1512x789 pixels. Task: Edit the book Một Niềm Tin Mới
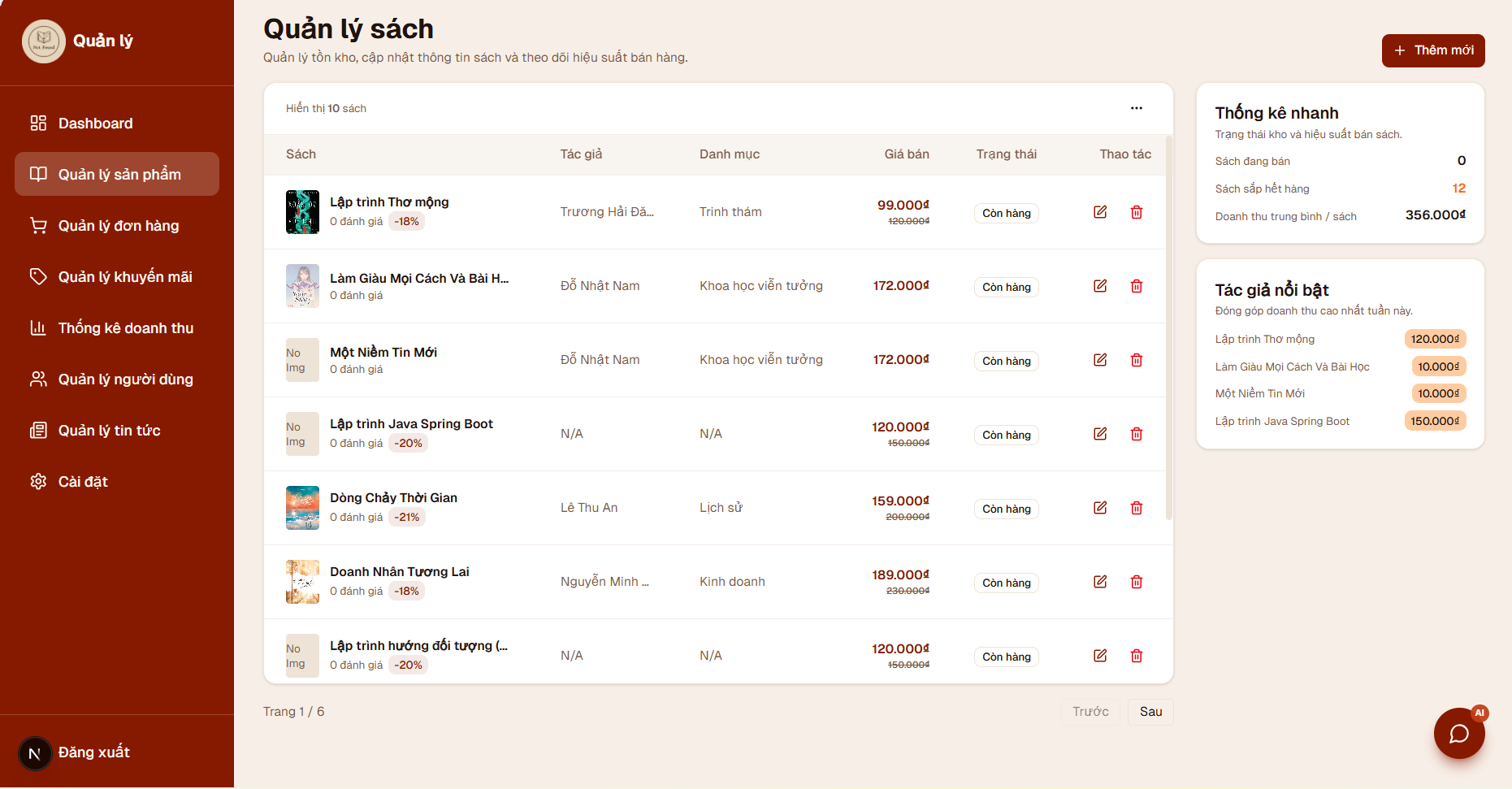(x=1100, y=360)
